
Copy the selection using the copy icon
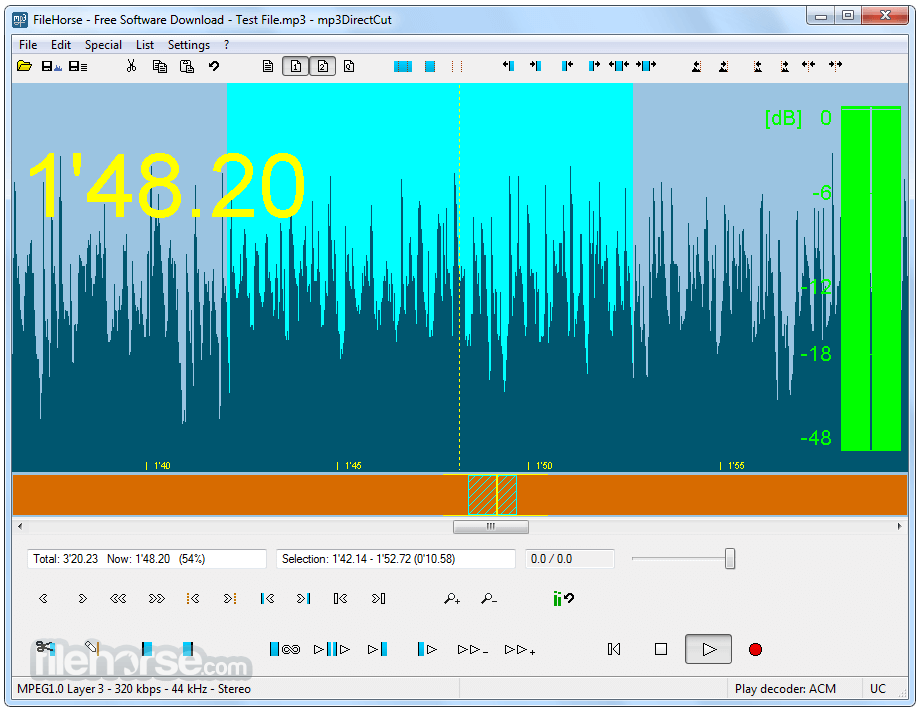160,66
